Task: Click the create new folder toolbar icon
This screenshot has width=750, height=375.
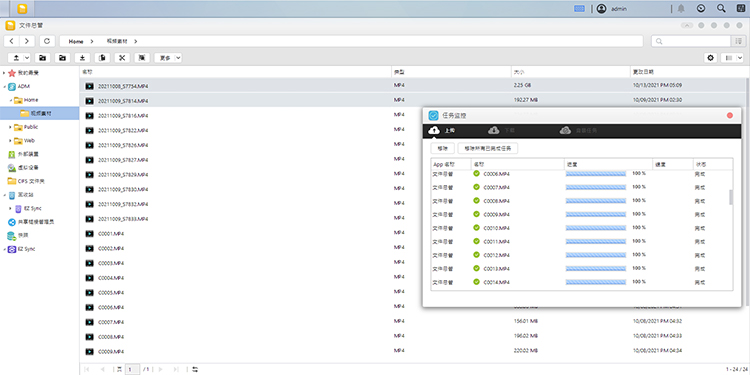Action: coord(43,58)
